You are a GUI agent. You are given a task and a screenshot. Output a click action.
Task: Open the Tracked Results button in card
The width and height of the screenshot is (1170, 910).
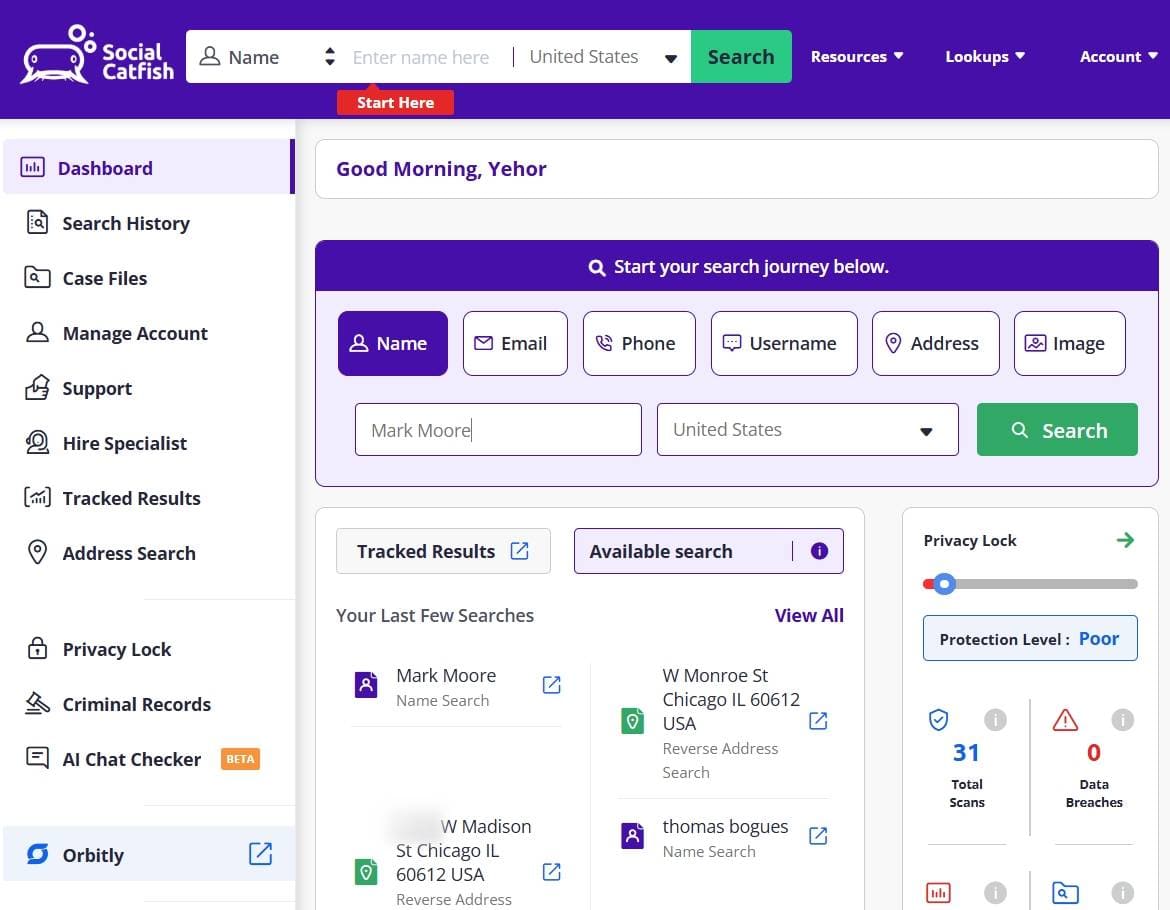click(443, 551)
